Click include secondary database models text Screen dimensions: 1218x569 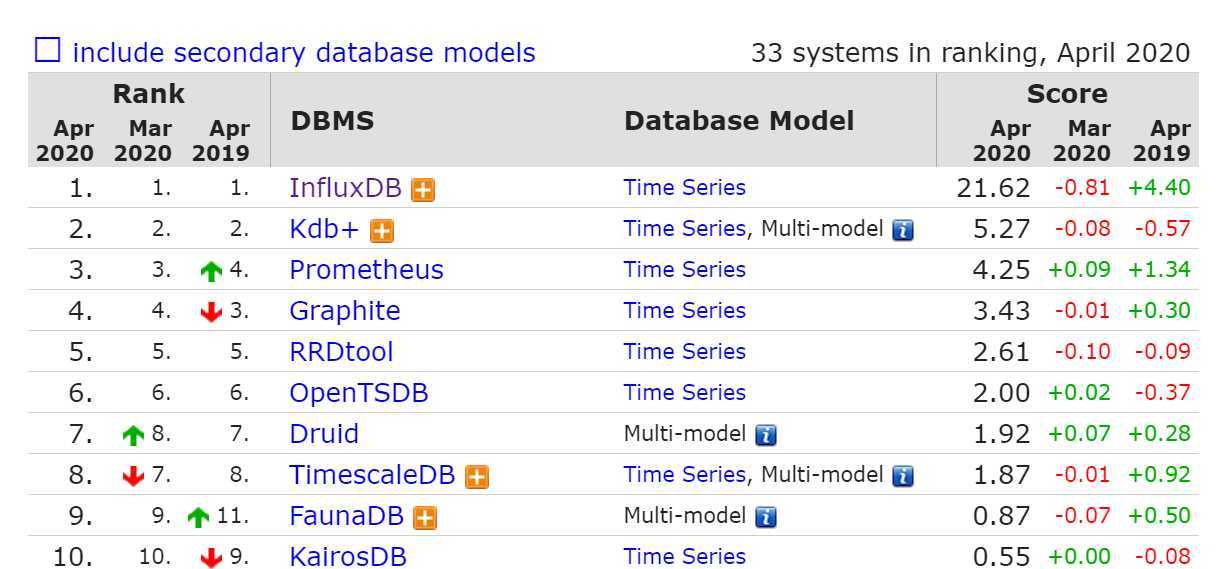tap(304, 52)
